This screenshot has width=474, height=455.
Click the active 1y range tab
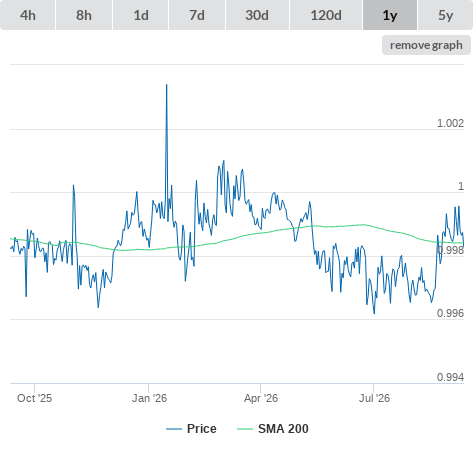(x=390, y=15)
